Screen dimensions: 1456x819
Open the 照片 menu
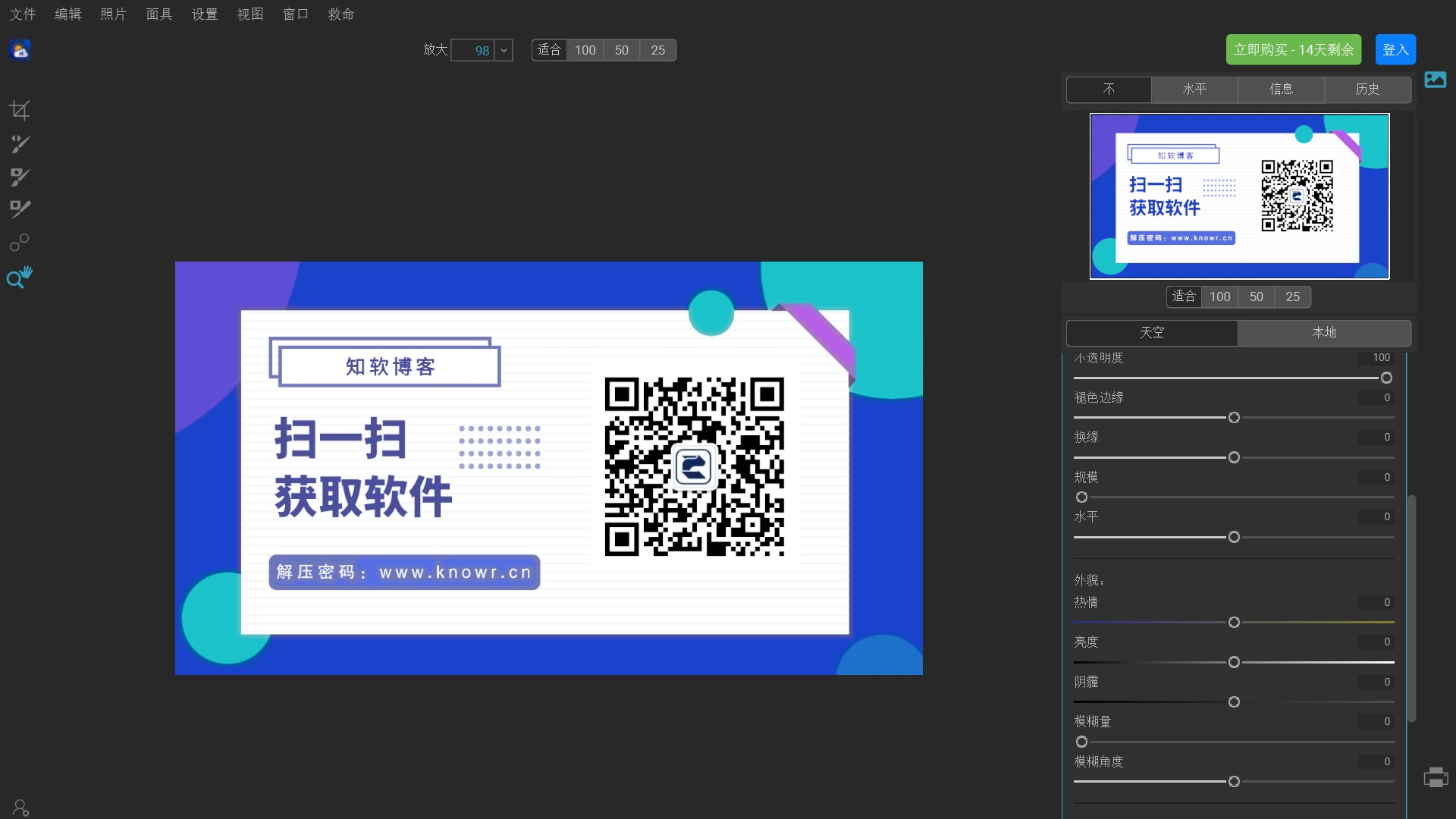click(x=114, y=14)
